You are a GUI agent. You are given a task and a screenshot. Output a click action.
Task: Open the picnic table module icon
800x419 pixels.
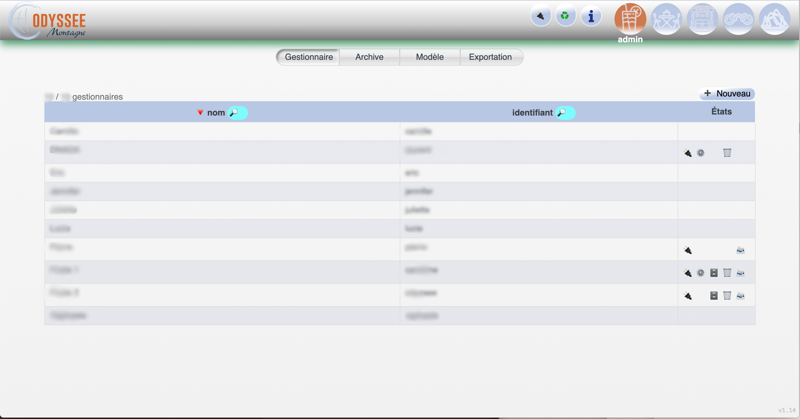click(x=667, y=19)
